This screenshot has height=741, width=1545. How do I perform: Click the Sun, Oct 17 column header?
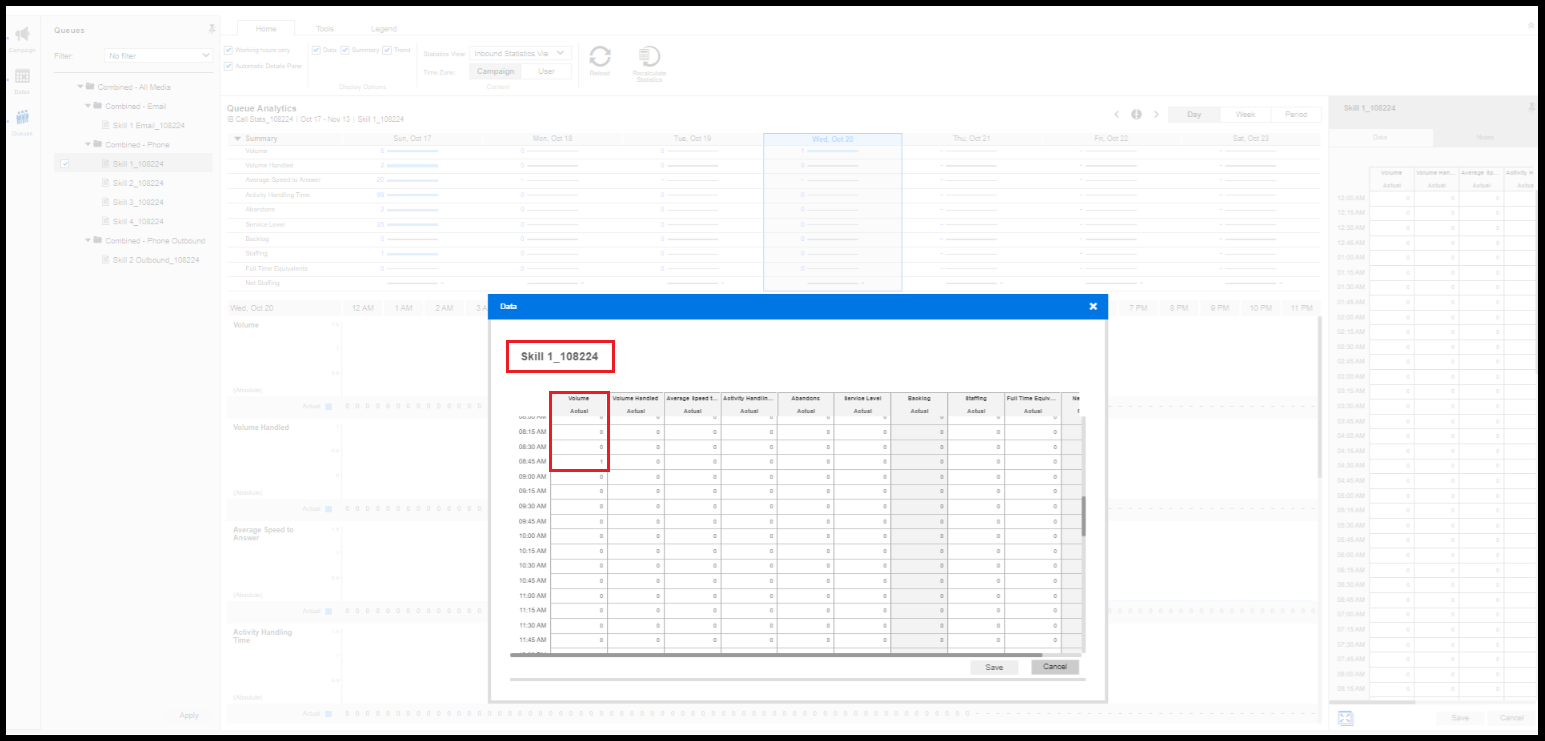[x=413, y=138]
